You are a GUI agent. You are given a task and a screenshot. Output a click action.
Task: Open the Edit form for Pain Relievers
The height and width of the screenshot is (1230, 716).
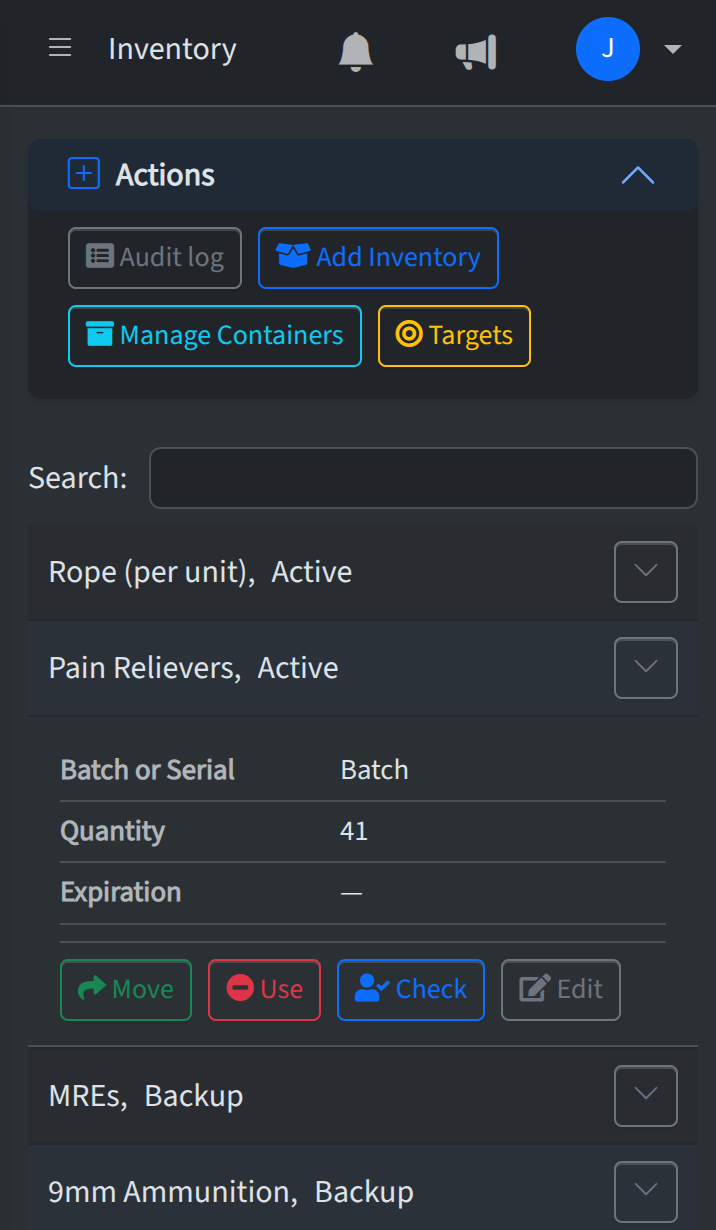click(560, 989)
